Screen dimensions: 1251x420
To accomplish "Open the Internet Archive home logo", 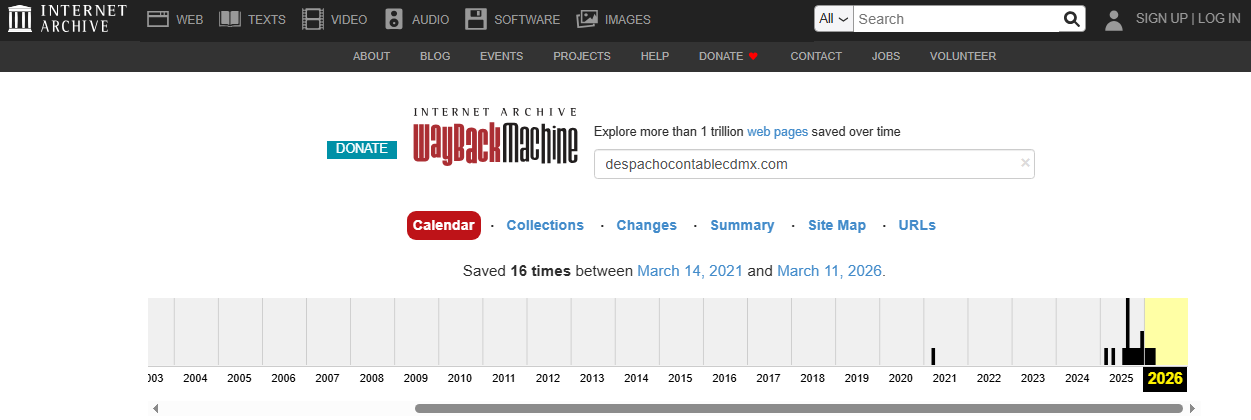I will point(67,18).
